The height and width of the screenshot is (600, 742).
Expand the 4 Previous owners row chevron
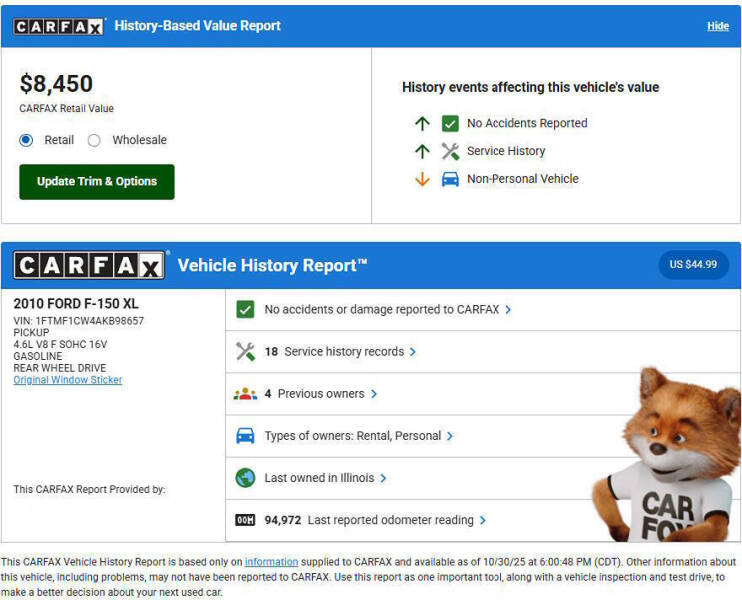(374, 394)
